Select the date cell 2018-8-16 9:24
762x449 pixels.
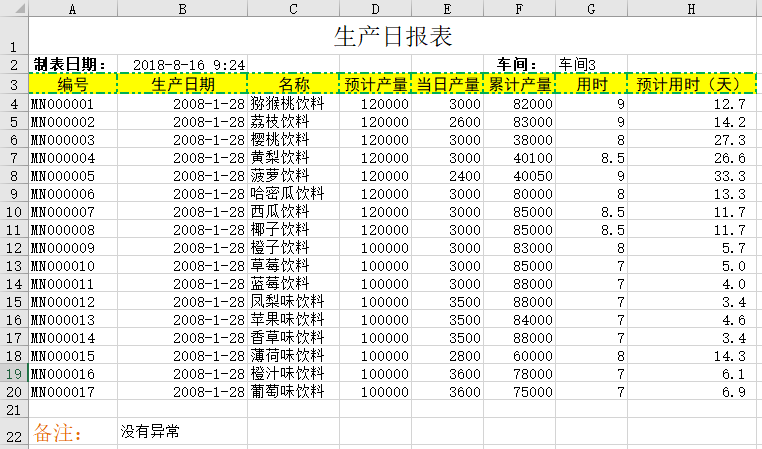coord(189,64)
